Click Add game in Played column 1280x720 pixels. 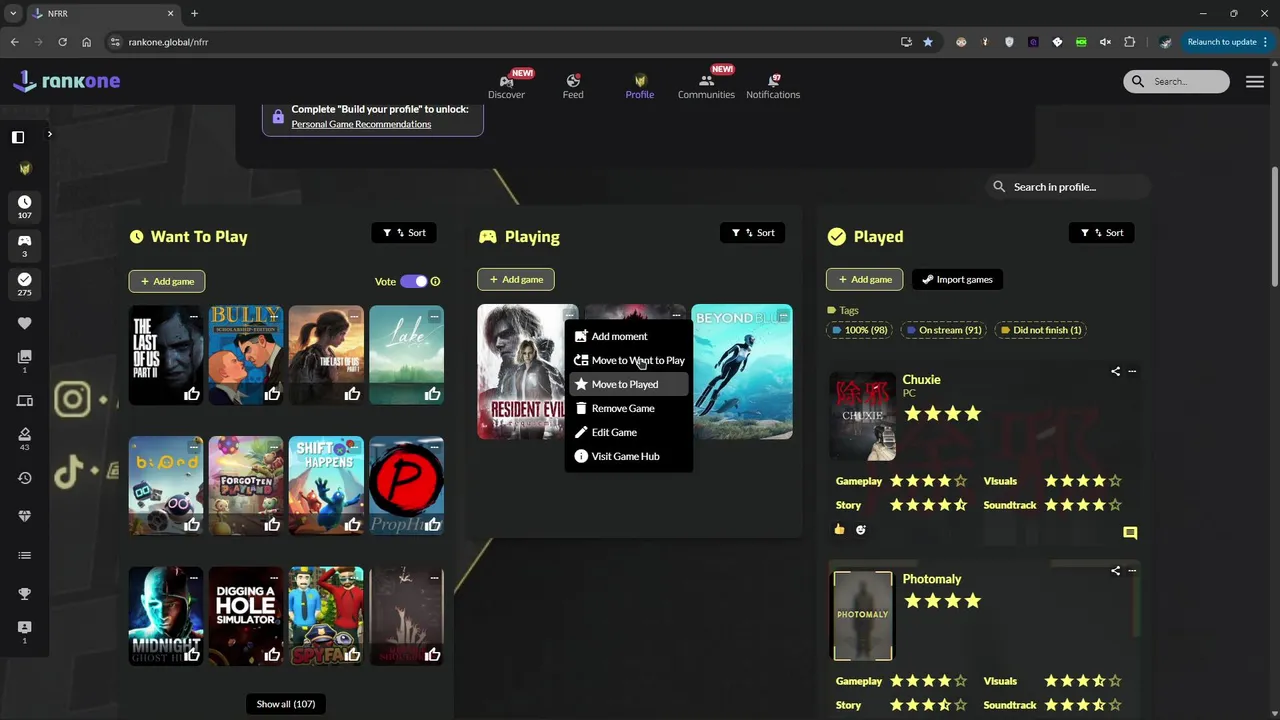pos(864,279)
